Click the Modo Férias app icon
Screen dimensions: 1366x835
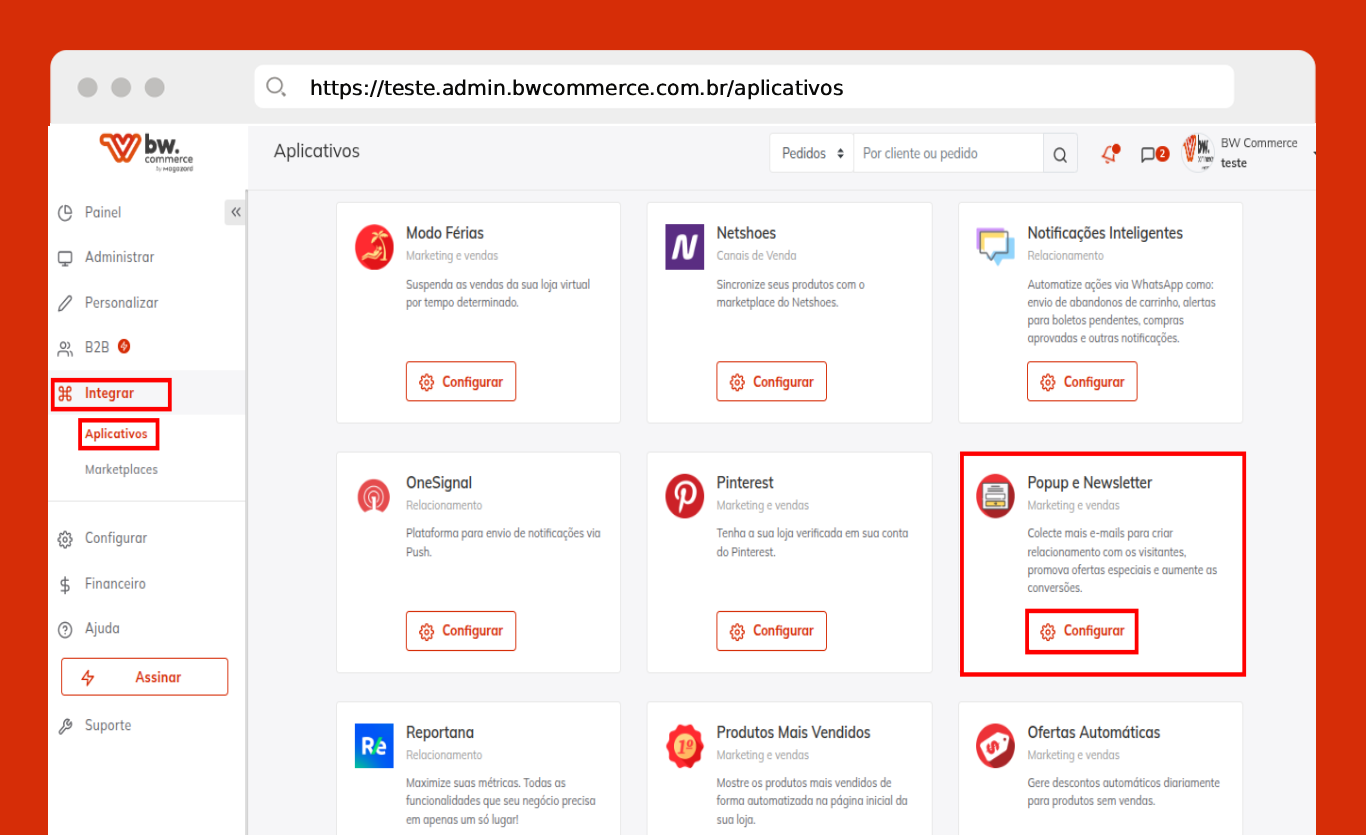[x=374, y=247]
